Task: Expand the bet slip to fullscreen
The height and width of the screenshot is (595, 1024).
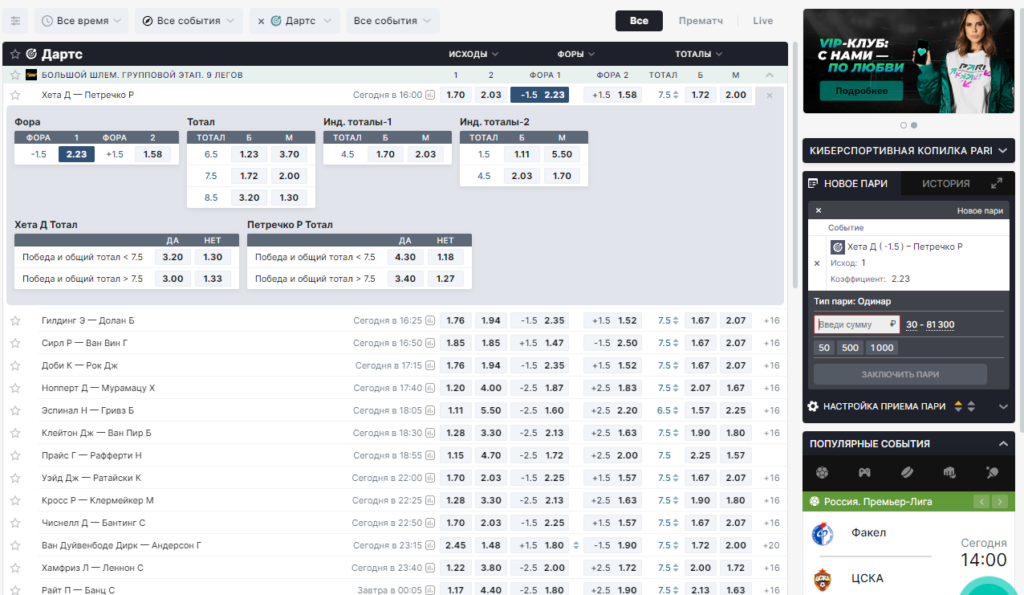Action: [x=997, y=184]
